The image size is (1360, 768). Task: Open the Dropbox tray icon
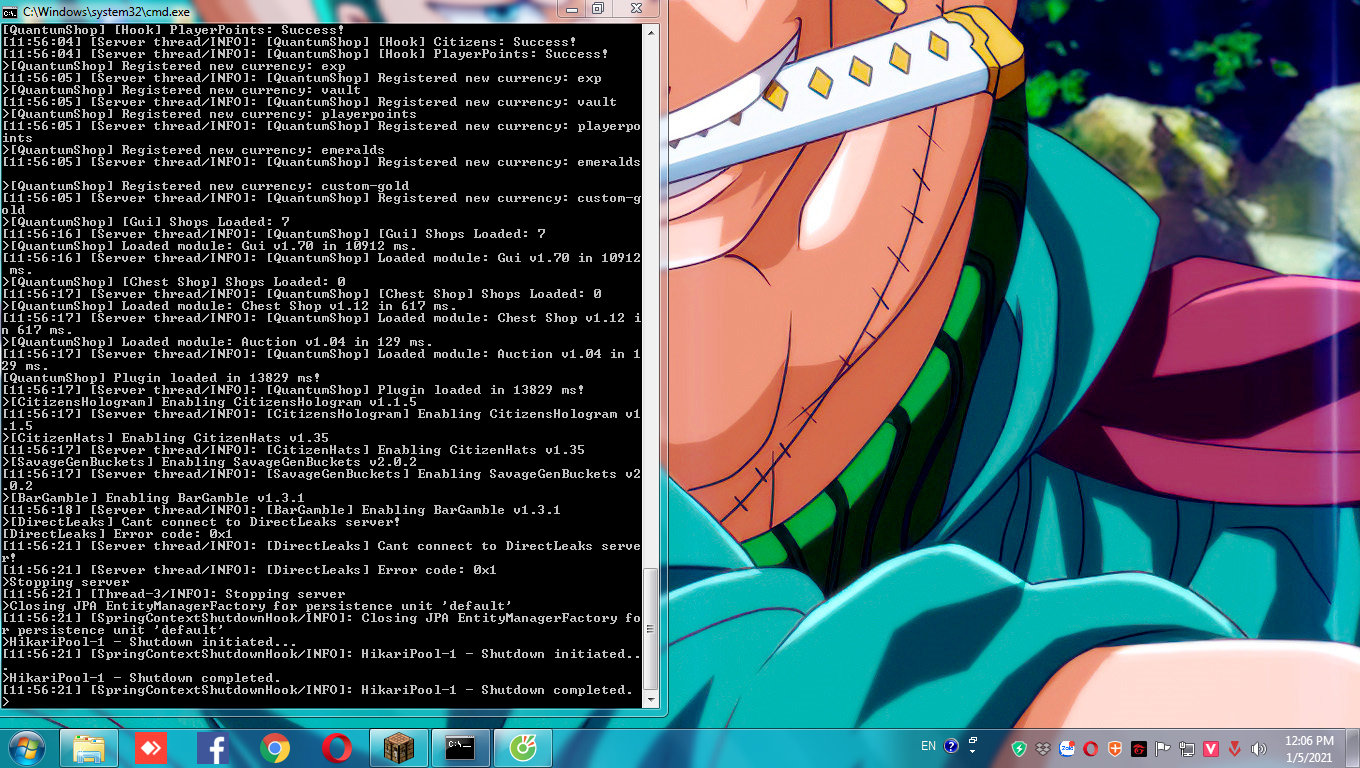coord(1043,748)
